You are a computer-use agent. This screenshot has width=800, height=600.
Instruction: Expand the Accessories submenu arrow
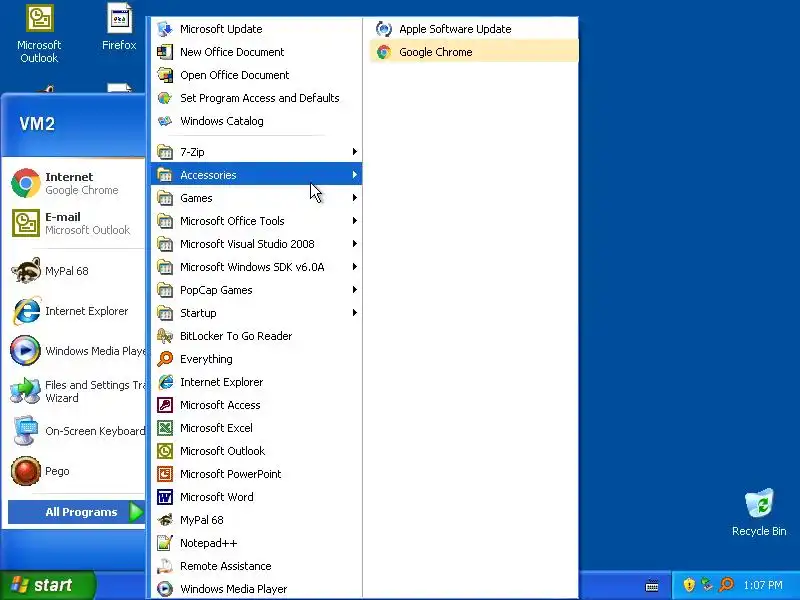tap(355, 174)
